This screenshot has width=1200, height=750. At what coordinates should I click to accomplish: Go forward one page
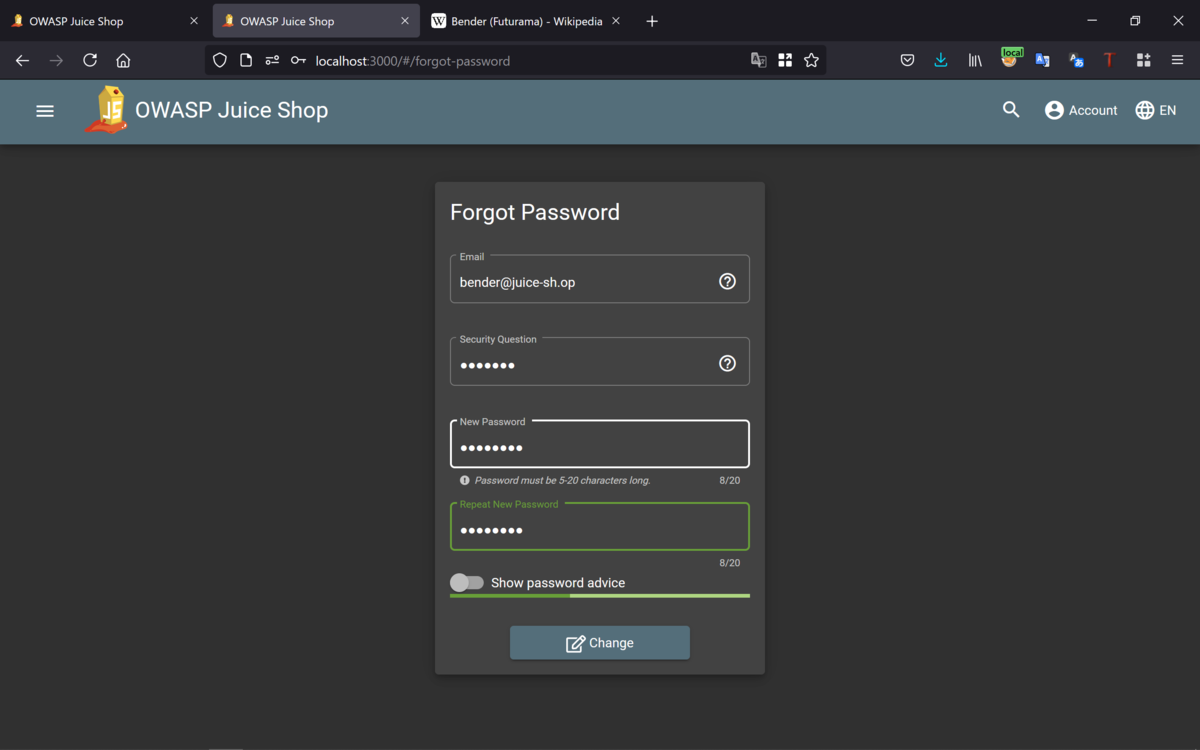(x=56, y=60)
